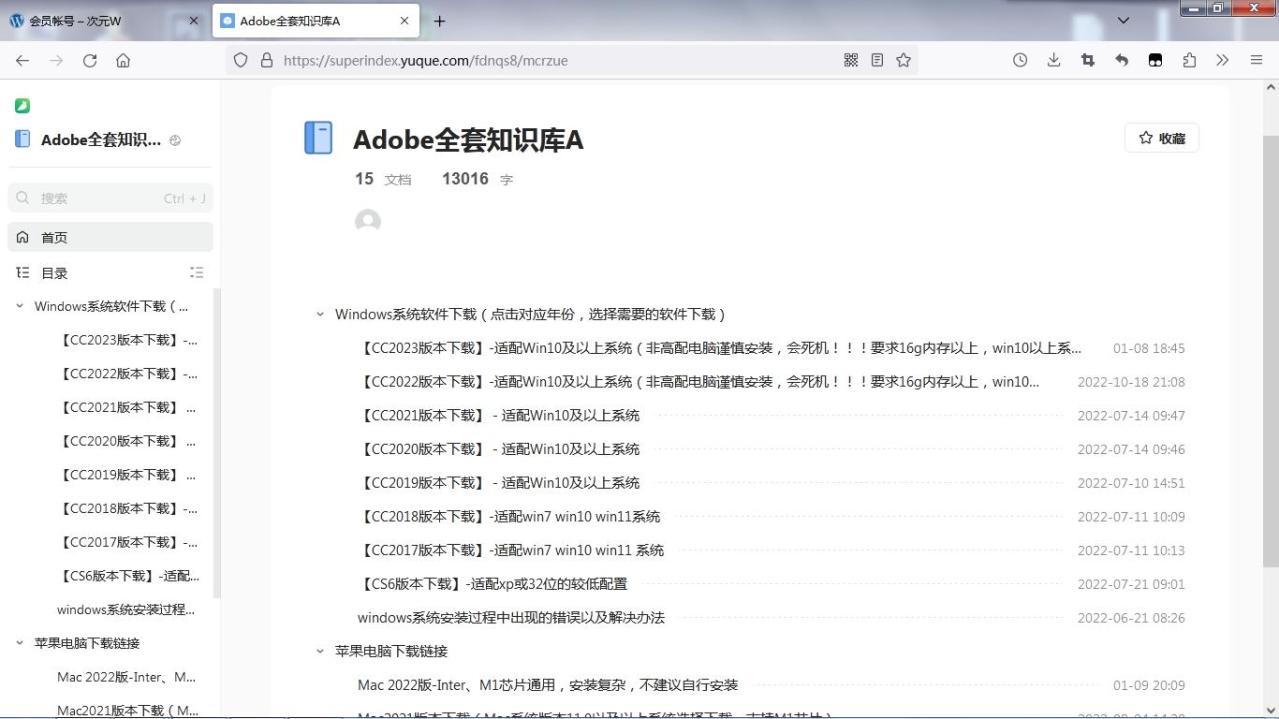Screen dimensions: 1279x719
Task: Click the 搜索 search field
Action: click(110, 198)
